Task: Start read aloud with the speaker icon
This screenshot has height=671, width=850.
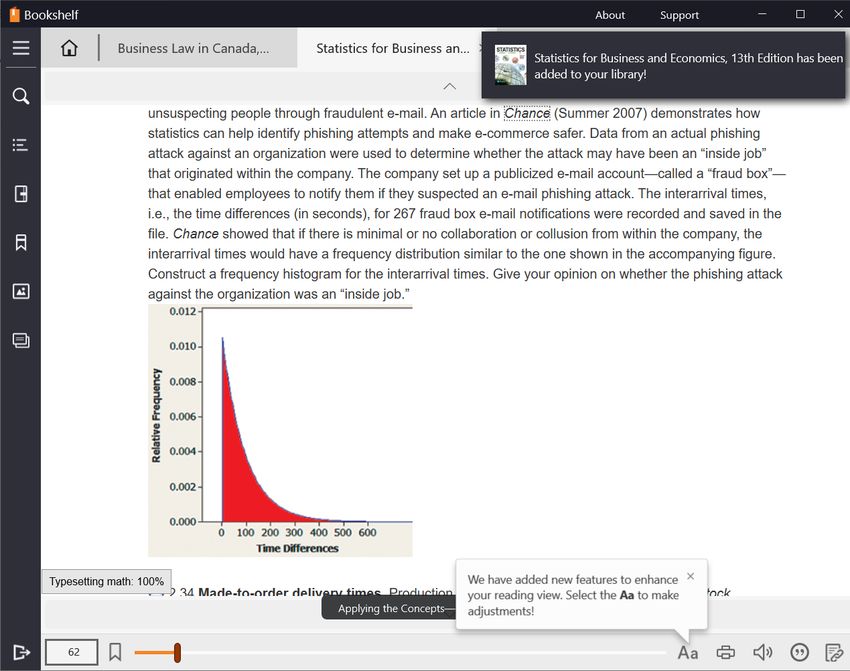Action: 762,653
